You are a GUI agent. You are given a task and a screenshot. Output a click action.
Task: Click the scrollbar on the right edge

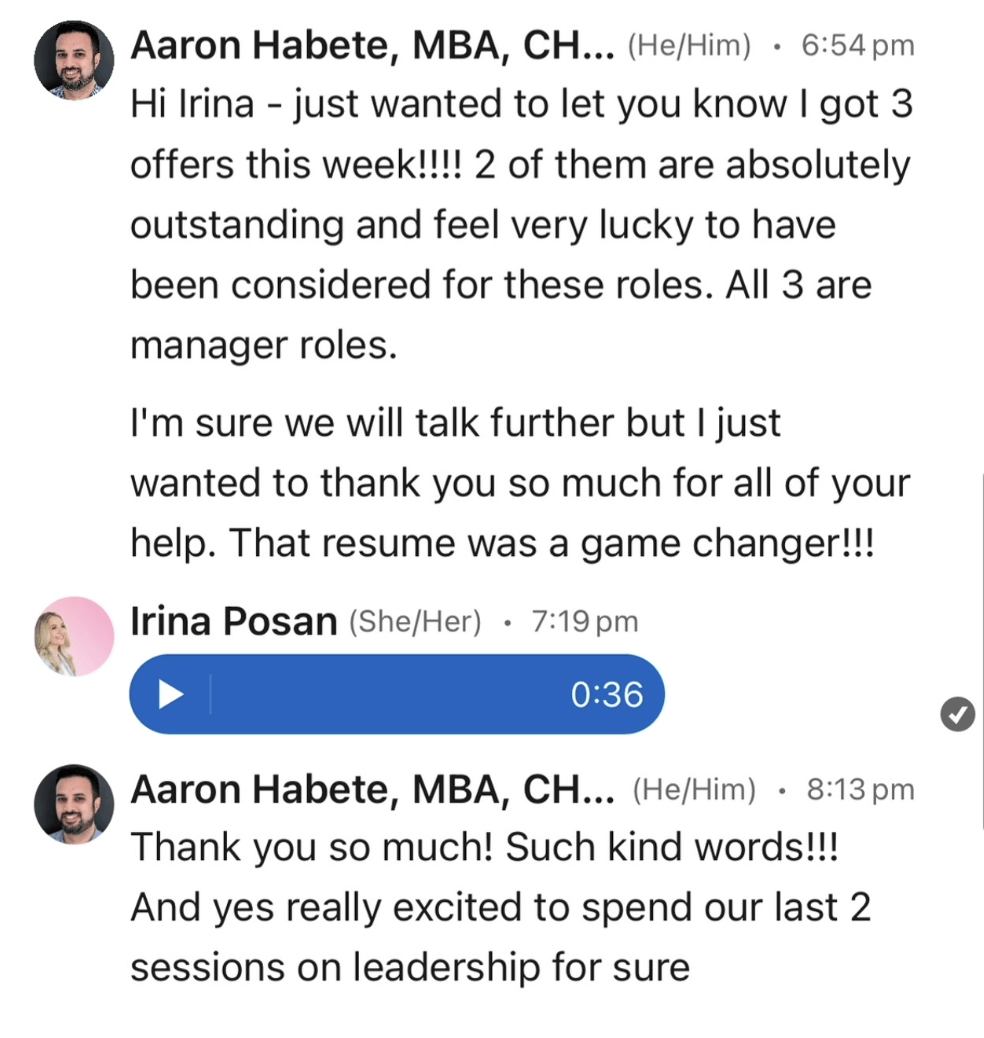point(980,600)
